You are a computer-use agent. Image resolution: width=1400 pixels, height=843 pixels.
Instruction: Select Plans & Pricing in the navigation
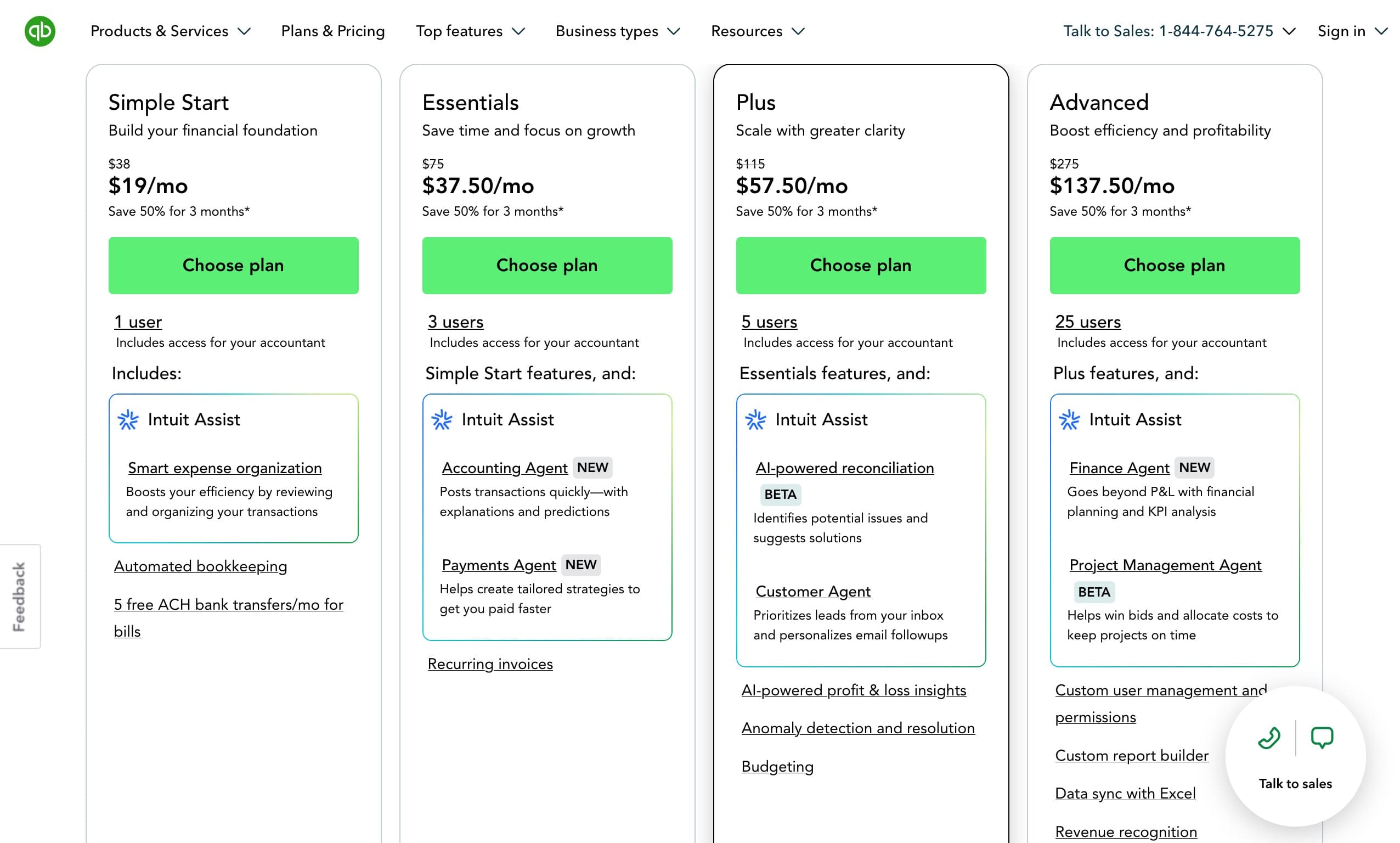332,31
